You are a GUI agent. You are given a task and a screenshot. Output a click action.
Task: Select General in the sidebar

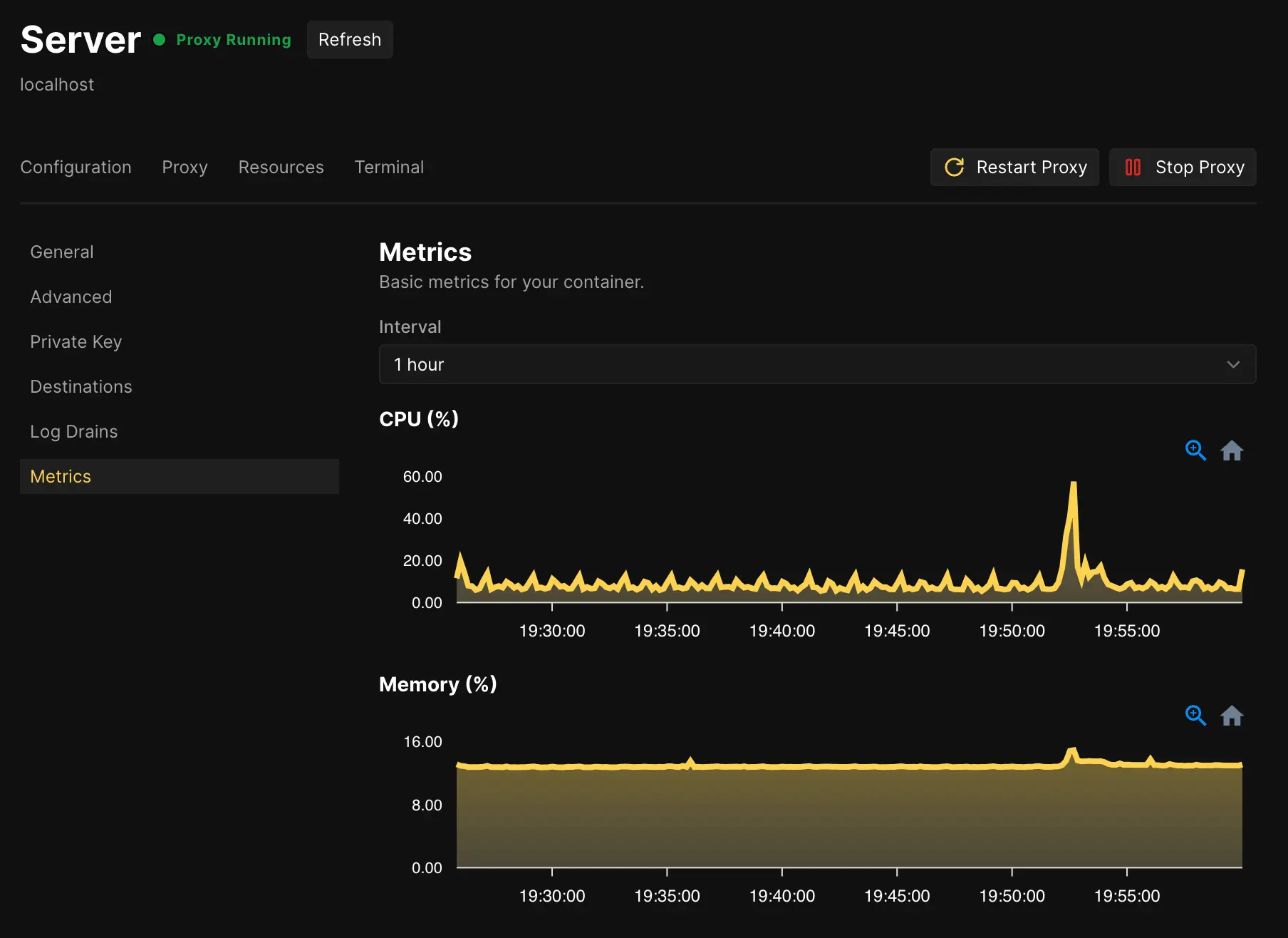click(x=62, y=252)
